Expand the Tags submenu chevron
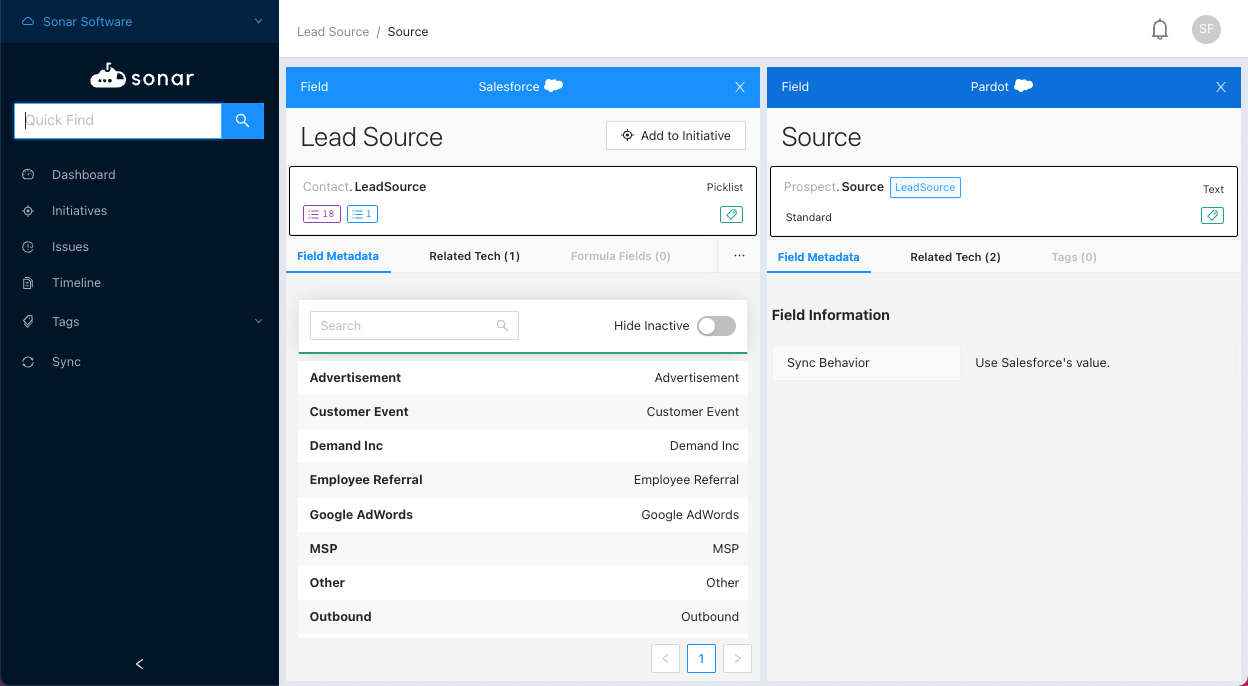Screen dimensions: 1248x686 (258, 321)
